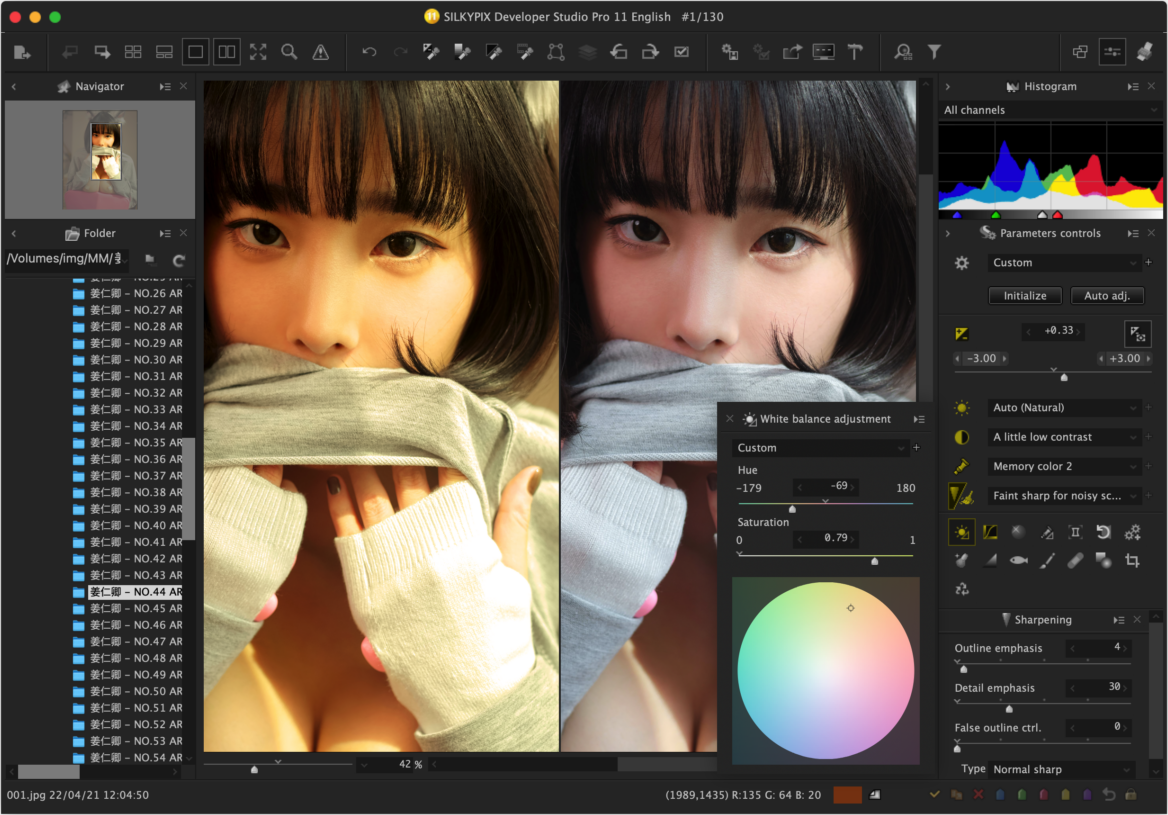Switch to combination view mode
Viewport: 1168px width, 815px height.
point(165,52)
